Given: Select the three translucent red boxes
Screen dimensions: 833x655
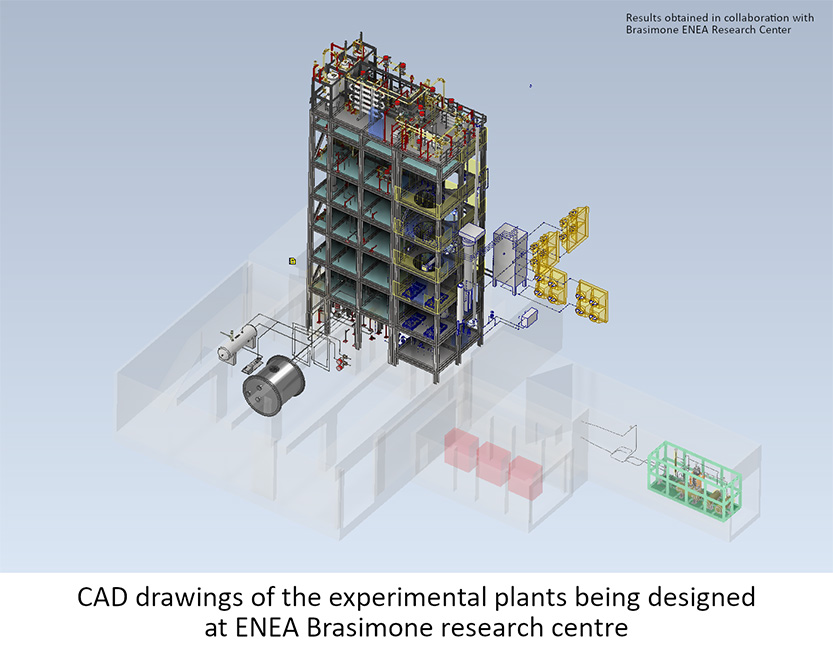Looking at the screenshot, I should 494,464.
